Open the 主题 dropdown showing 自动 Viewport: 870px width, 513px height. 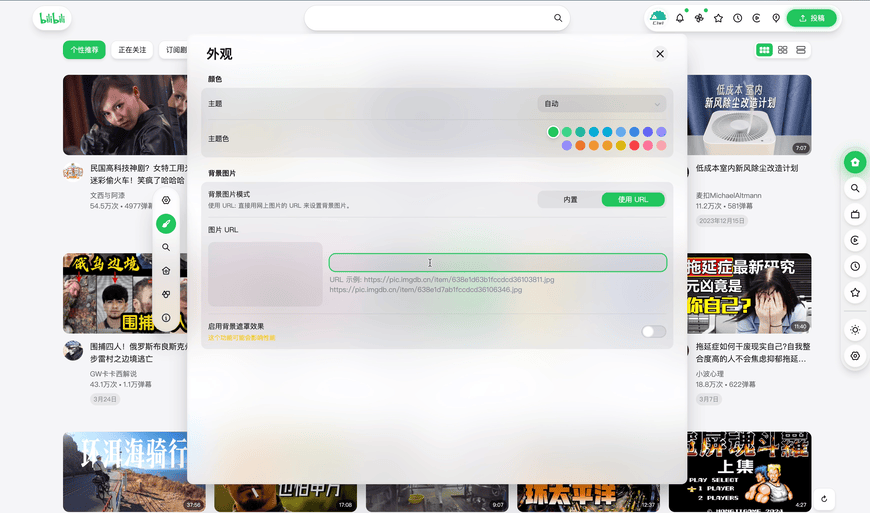(601, 104)
